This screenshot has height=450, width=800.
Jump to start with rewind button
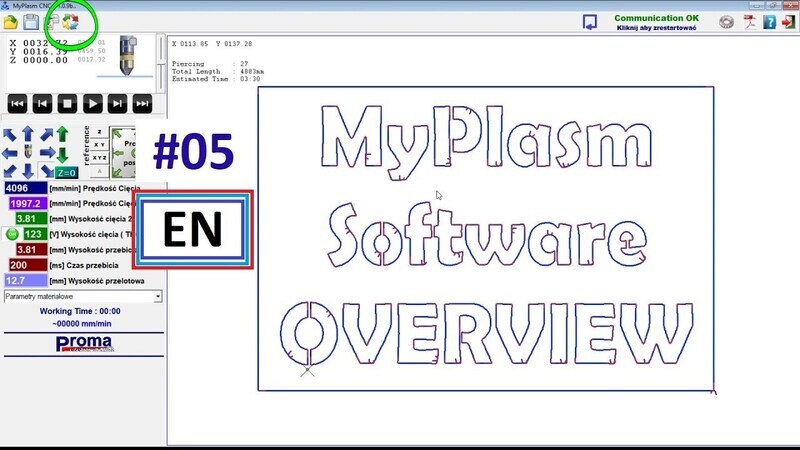point(17,104)
